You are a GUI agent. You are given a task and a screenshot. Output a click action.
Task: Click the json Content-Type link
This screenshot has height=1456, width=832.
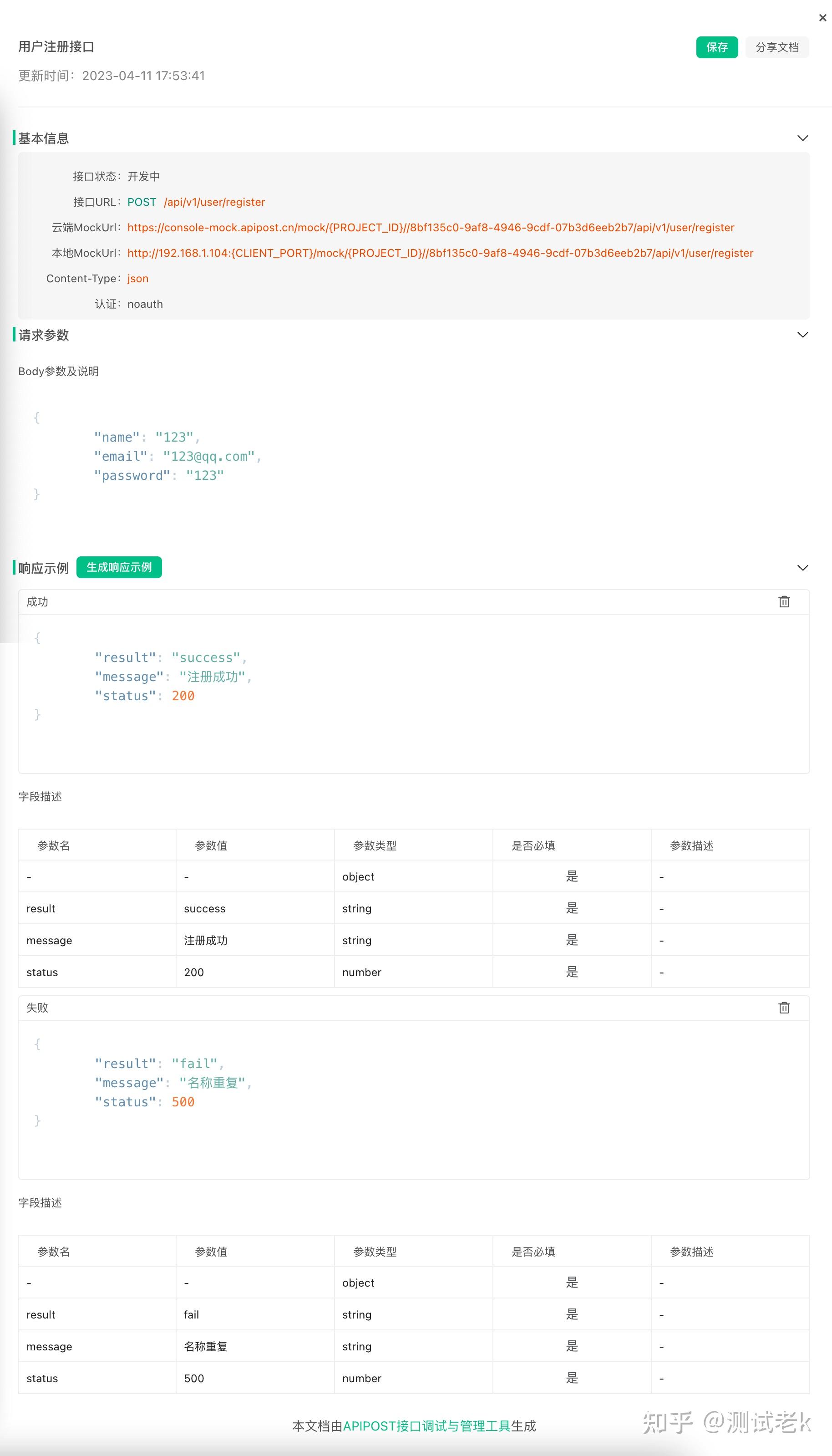click(137, 278)
